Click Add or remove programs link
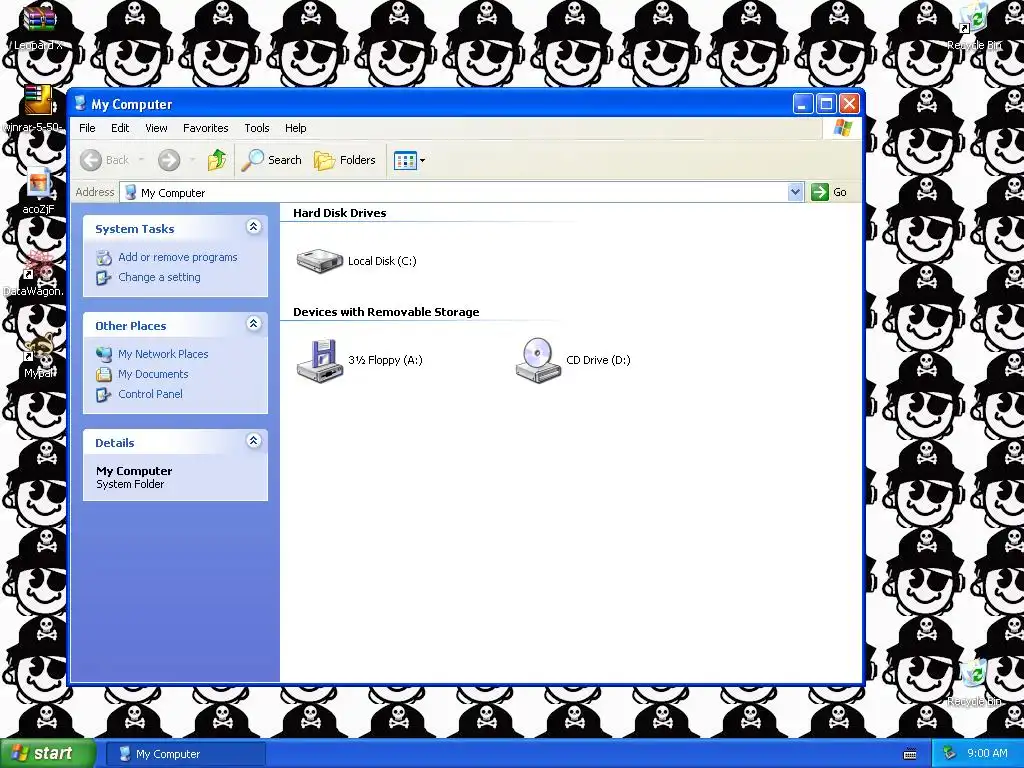 pos(178,257)
